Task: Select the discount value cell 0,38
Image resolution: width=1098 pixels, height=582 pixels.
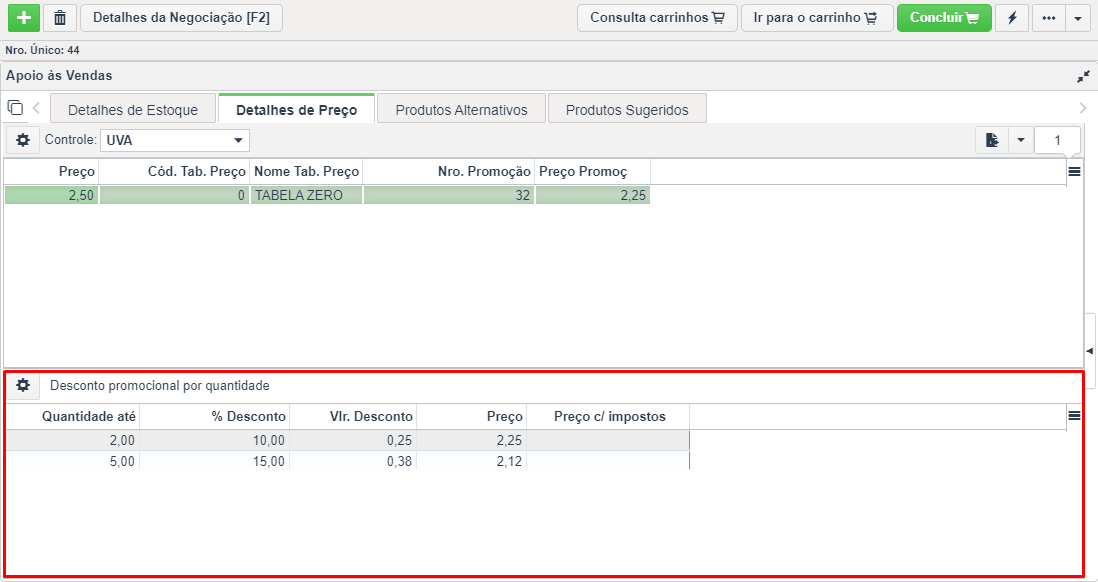Action: (353, 461)
